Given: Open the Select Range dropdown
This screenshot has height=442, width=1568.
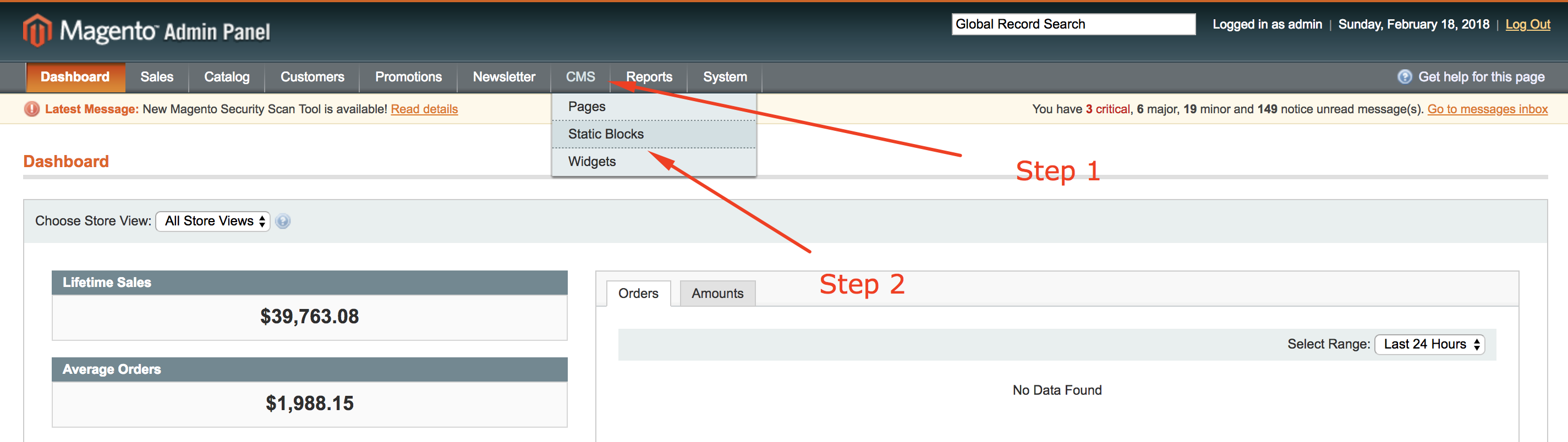Looking at the screenshot, I should pos(1429,344).
